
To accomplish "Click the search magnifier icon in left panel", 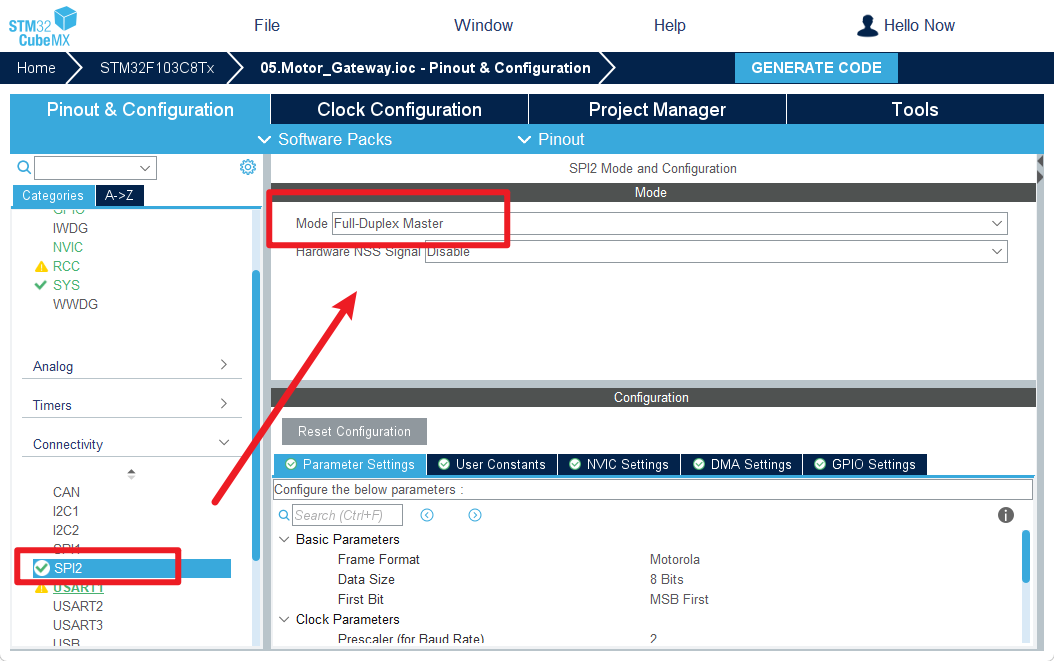I will [x=25, y=168].
